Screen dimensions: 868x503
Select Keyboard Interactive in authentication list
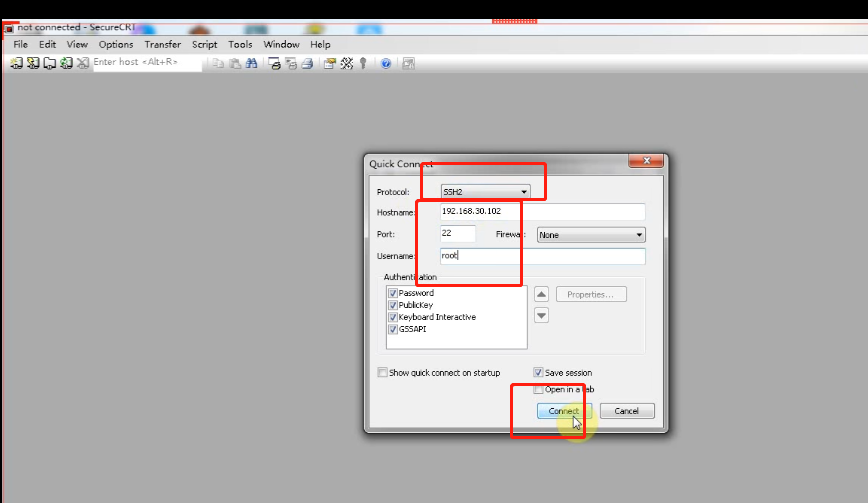[437, 317]
